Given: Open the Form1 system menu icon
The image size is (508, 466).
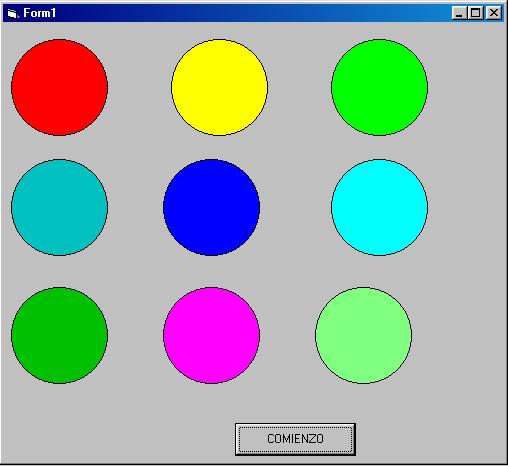Looking at the screenshot, I should tap(13, 13).
